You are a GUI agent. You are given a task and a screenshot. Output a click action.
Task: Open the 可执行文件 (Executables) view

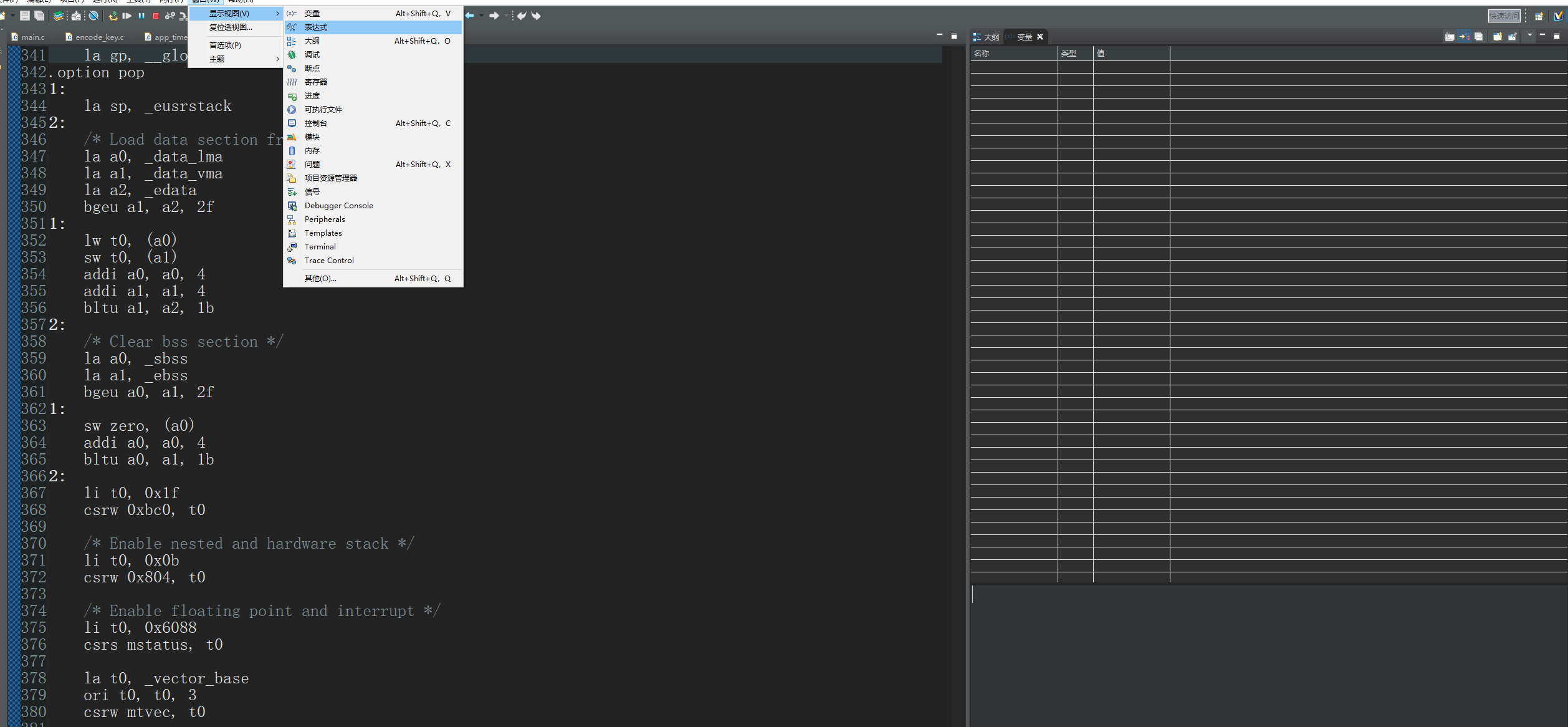pyautogui.click(x=373, y=109)
